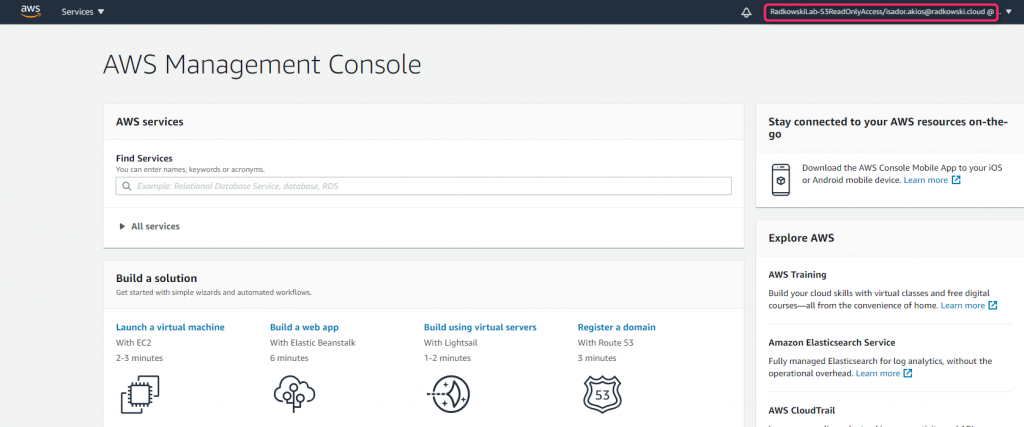Follow Learn more under AWS Training
This screenshot has width=1024, height=427.
coord(963,305)
